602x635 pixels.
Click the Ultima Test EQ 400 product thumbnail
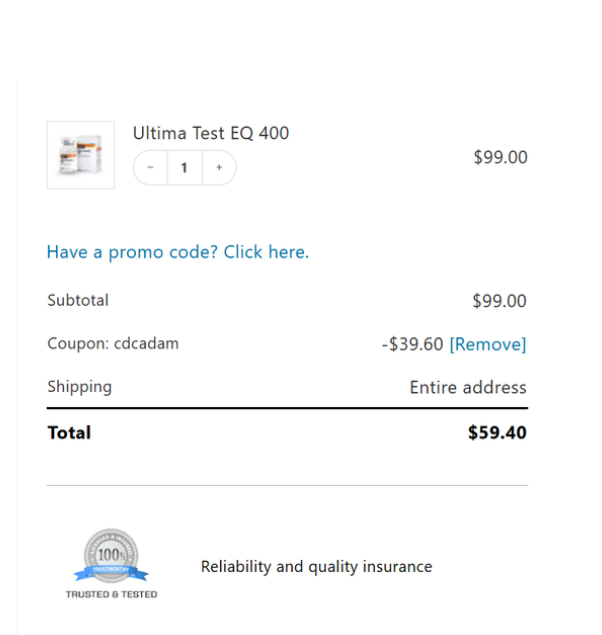point(80,155)
